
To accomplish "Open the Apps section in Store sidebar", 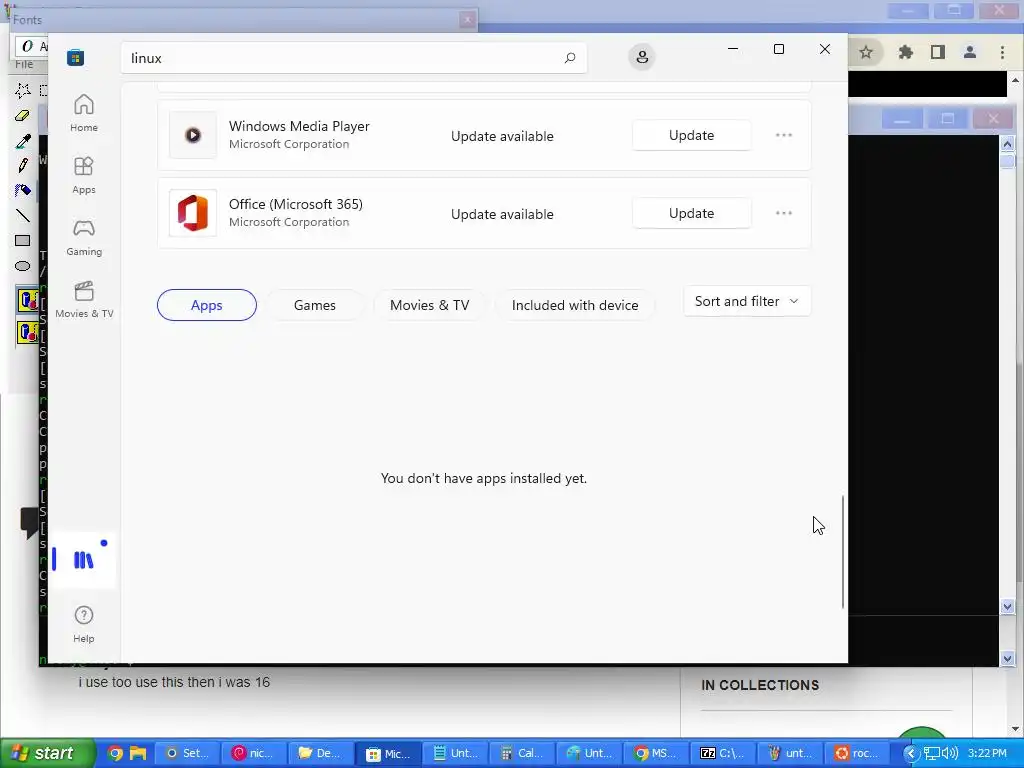I will tap(84, 175).
